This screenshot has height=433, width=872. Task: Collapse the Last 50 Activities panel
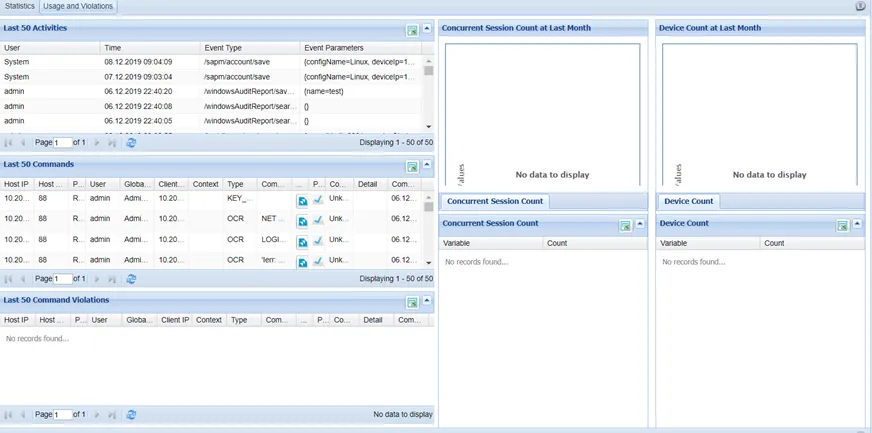[427, 28]
